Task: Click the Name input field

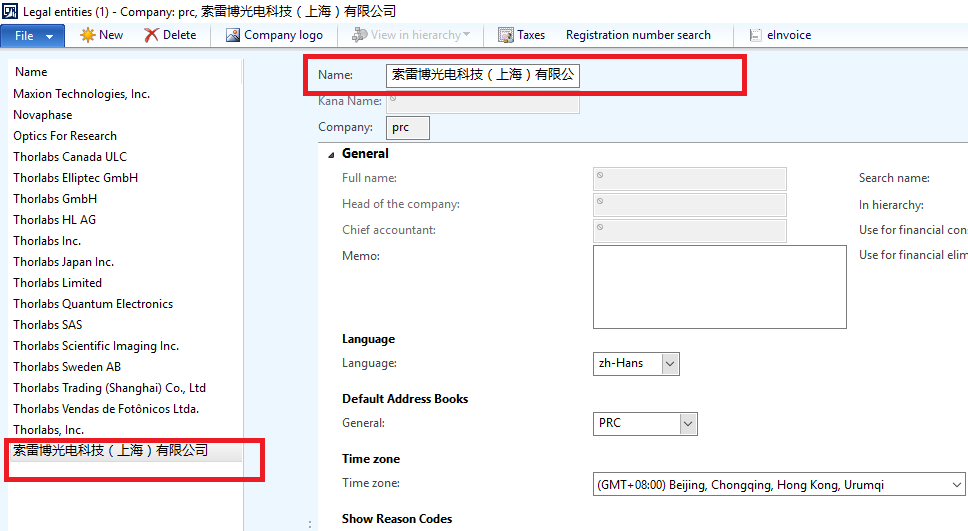Action: (x=483, y=75)
